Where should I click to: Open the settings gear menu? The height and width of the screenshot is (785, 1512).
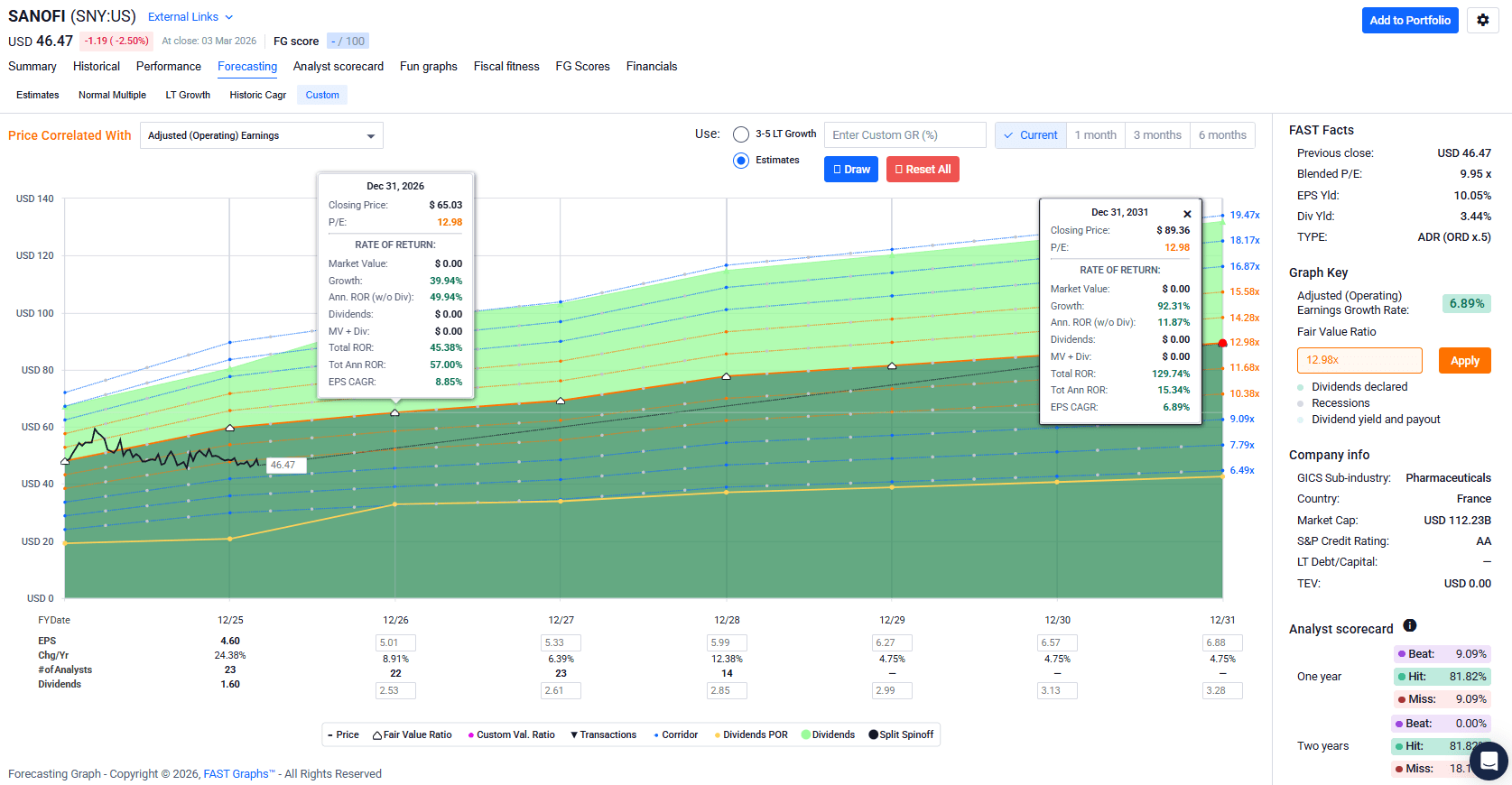[x=1482, y=20]
